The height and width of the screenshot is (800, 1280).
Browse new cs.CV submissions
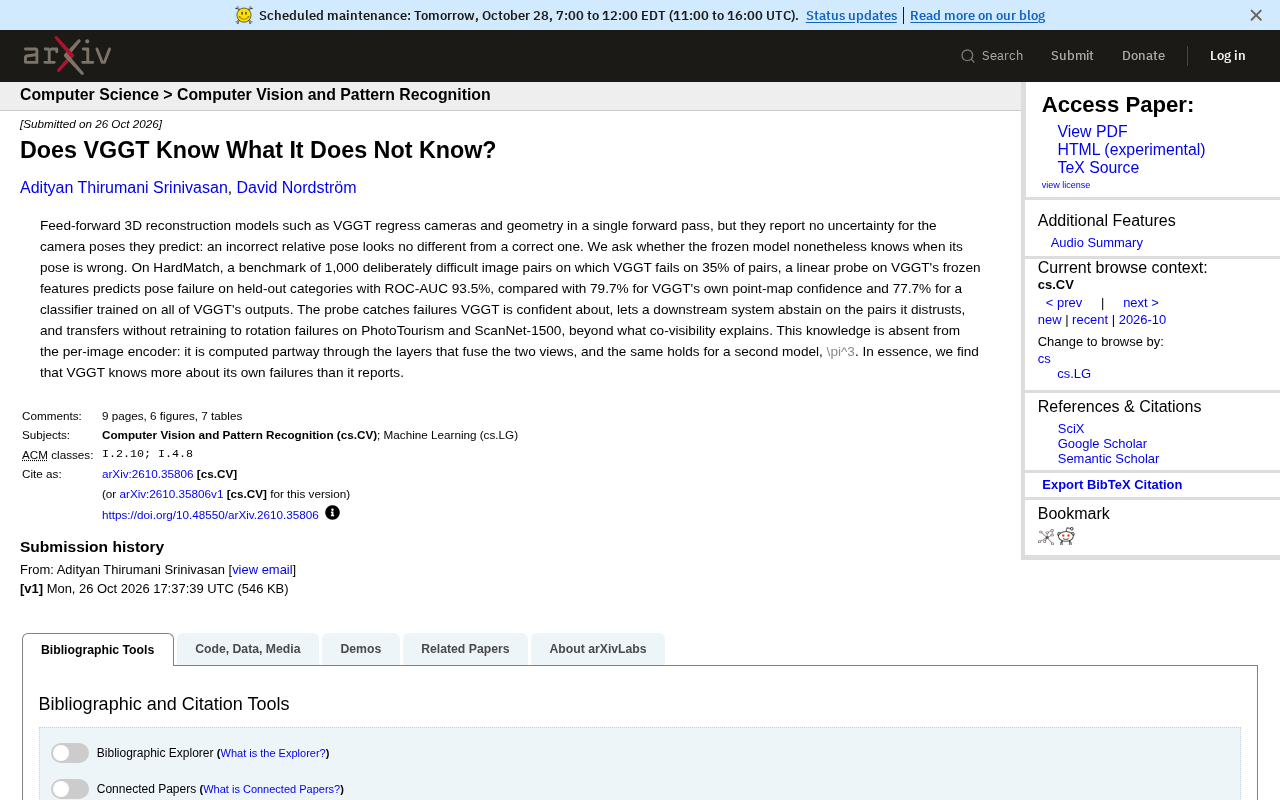pos(1050,320)
